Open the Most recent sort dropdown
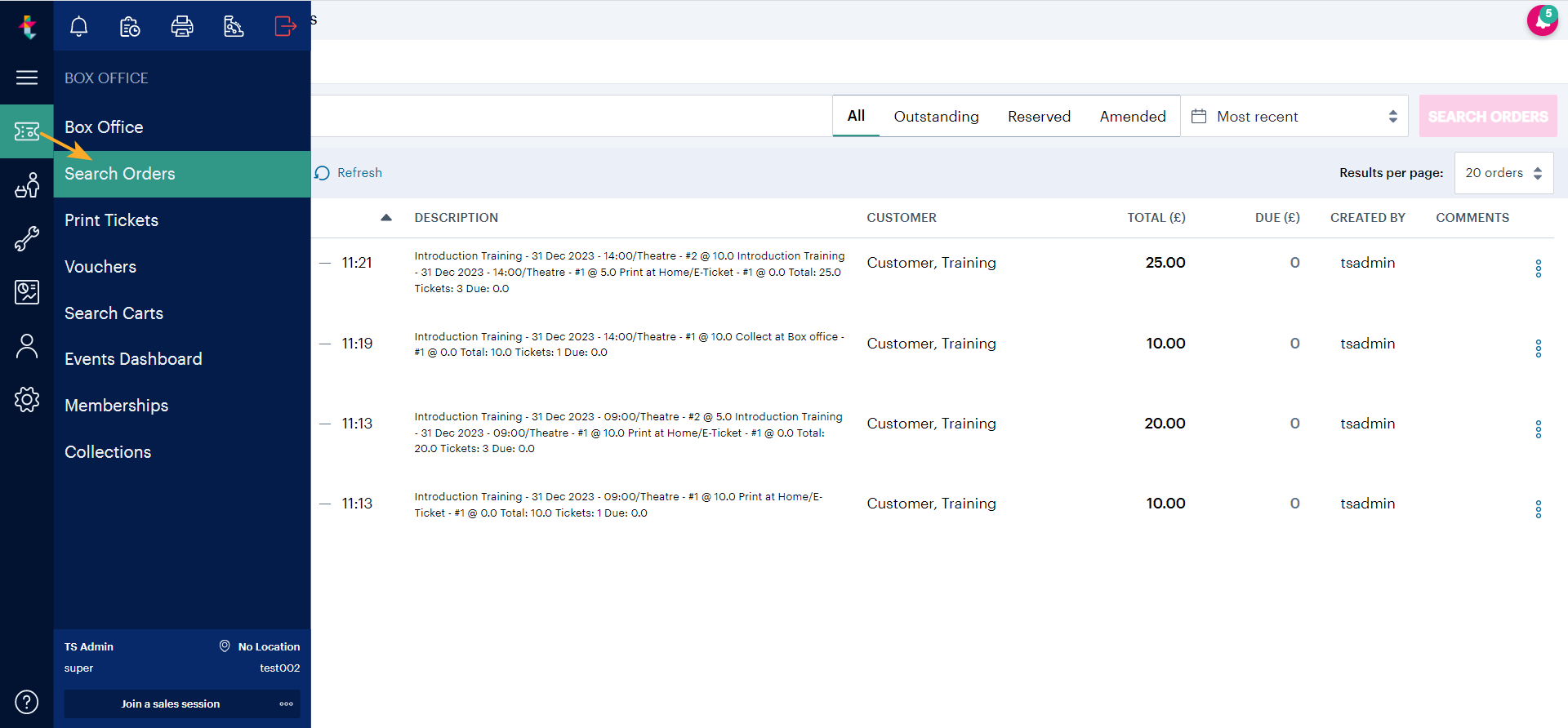 click(1294, 116)
